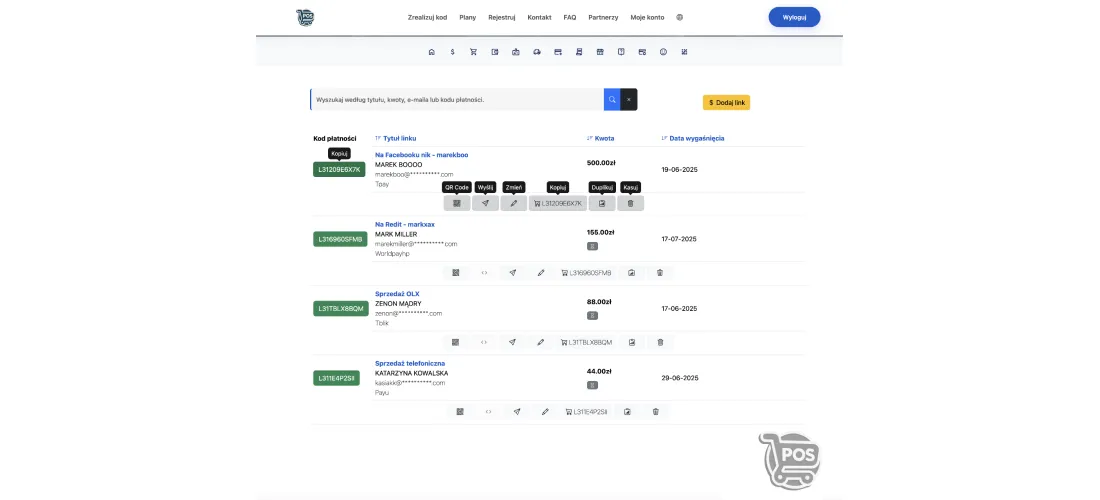Open the language globe icon in header

pos(680,18)
